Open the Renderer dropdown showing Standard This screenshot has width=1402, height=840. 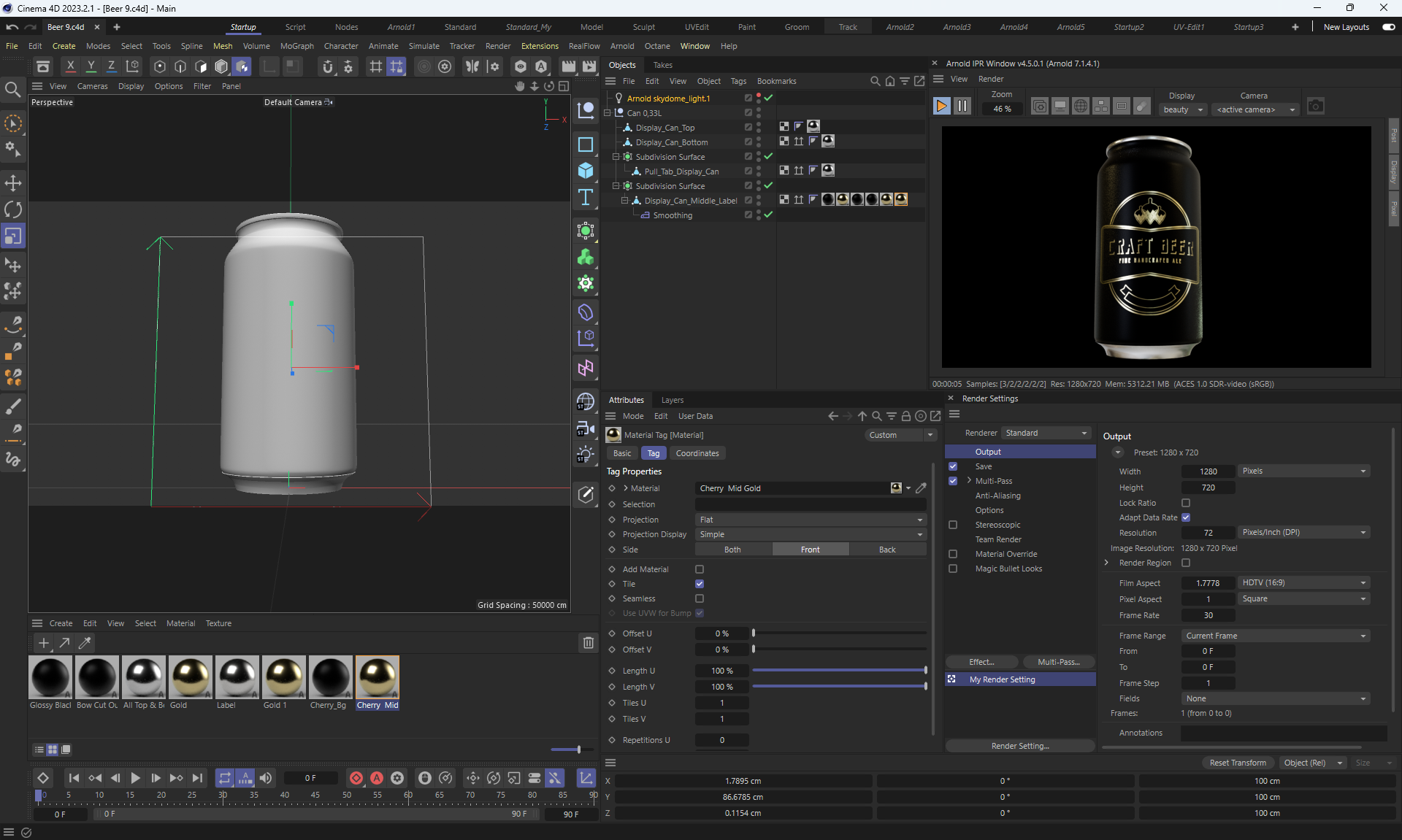click(x=1046, y=433)
